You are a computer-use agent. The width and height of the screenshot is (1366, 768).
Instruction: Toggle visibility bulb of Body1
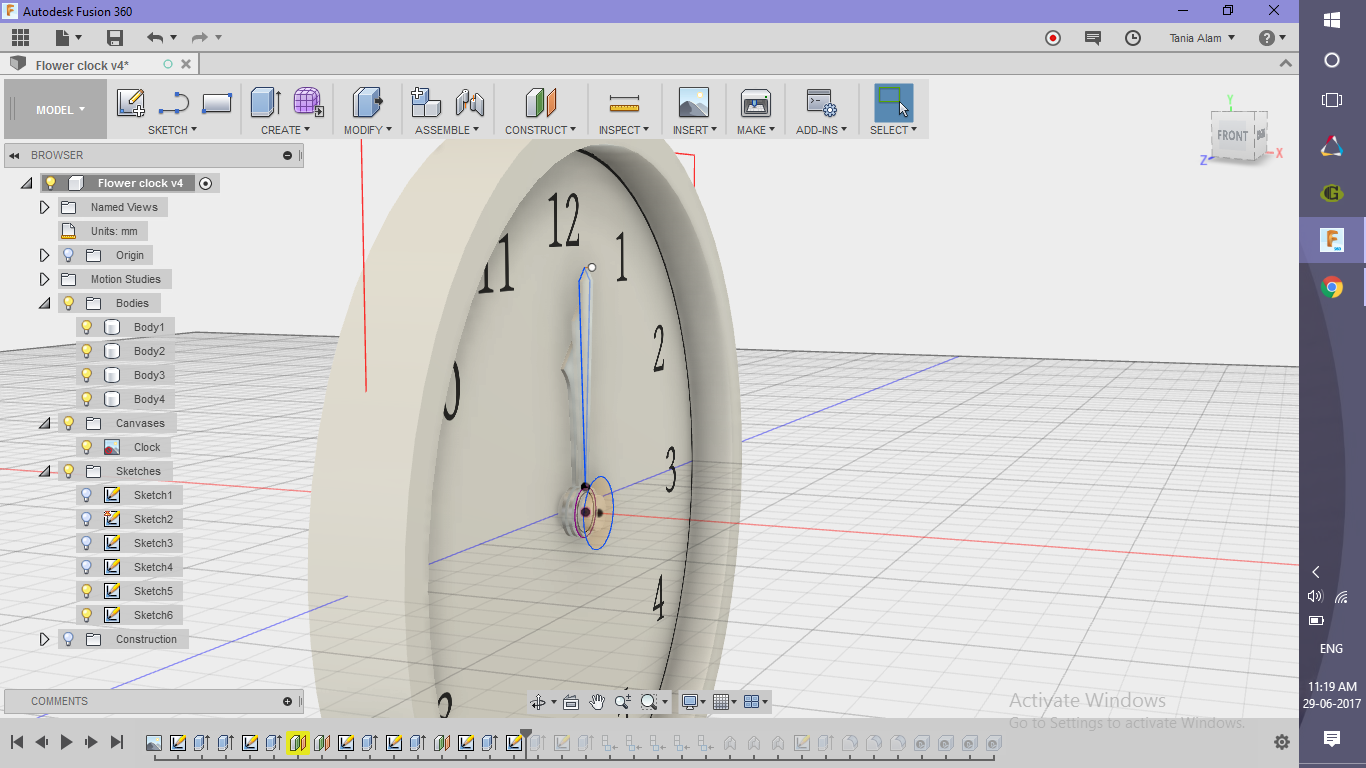click(87, 327)
